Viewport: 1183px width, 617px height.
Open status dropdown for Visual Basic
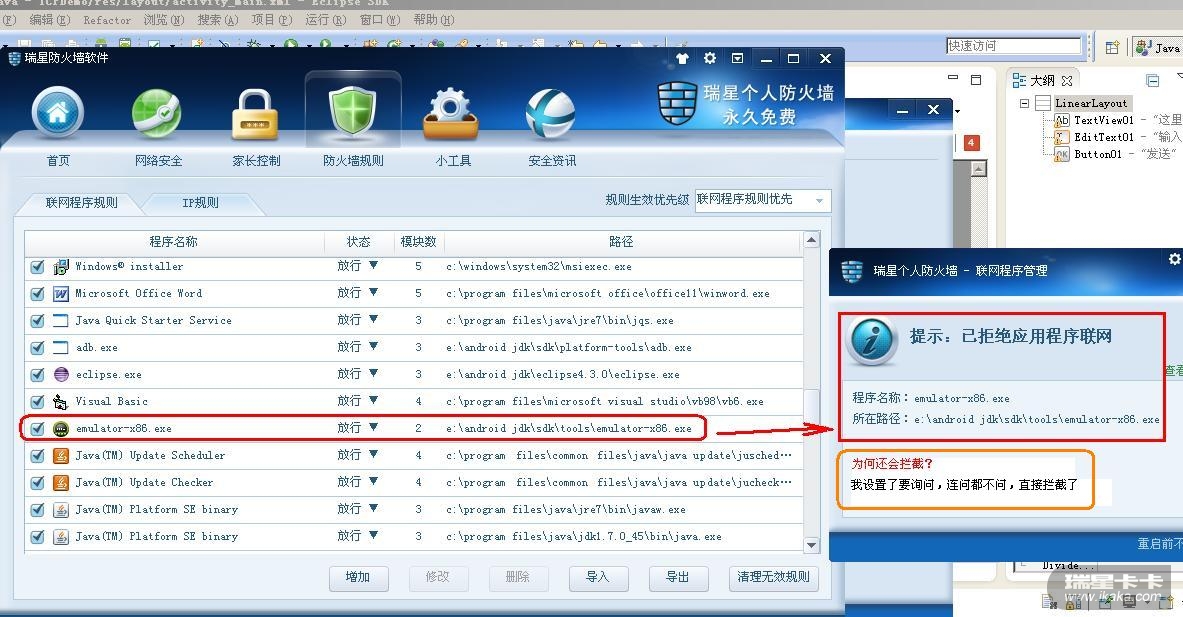[373, 401]
